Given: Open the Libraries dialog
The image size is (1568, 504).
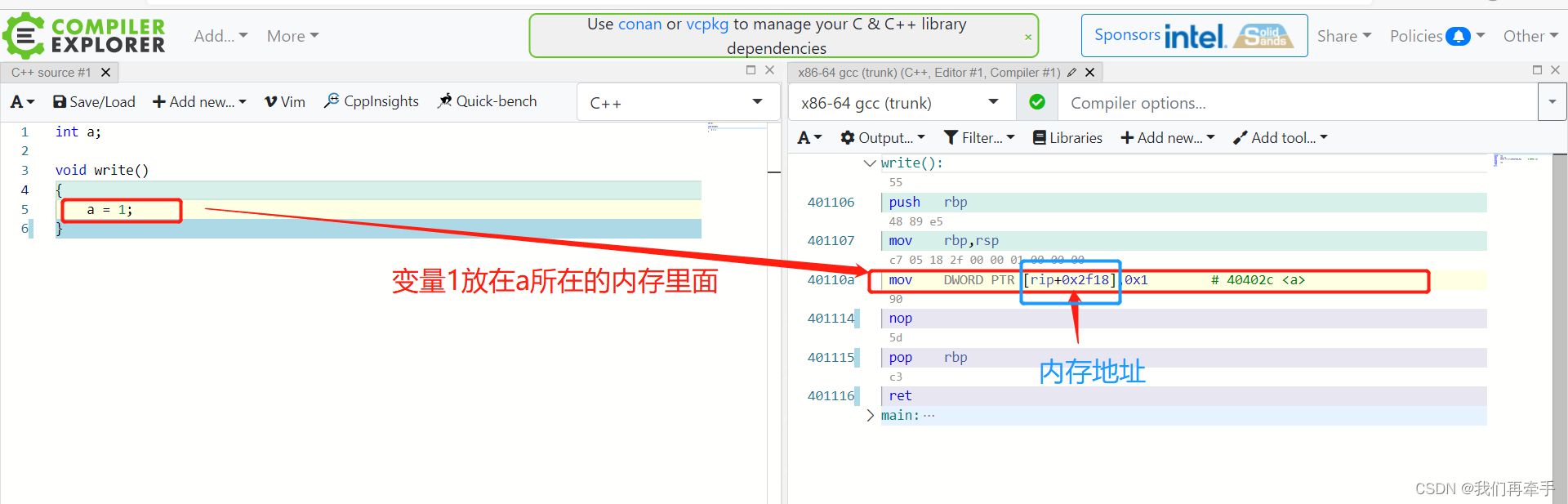Looking at the screenshot, I should click(x=1068, y=138).
